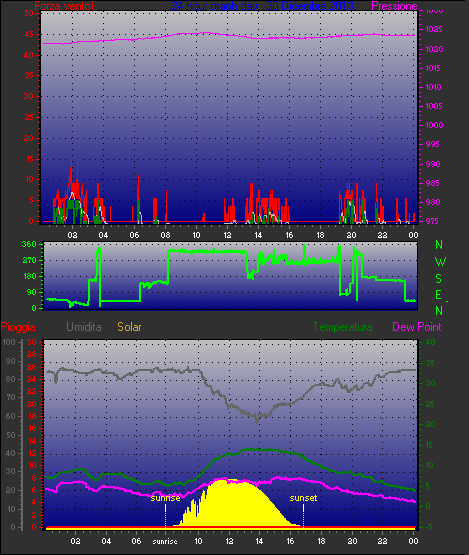469x555 pixels.
Task: Click the green 'Temperatura' legend label
Action: (x=342, y=327)
